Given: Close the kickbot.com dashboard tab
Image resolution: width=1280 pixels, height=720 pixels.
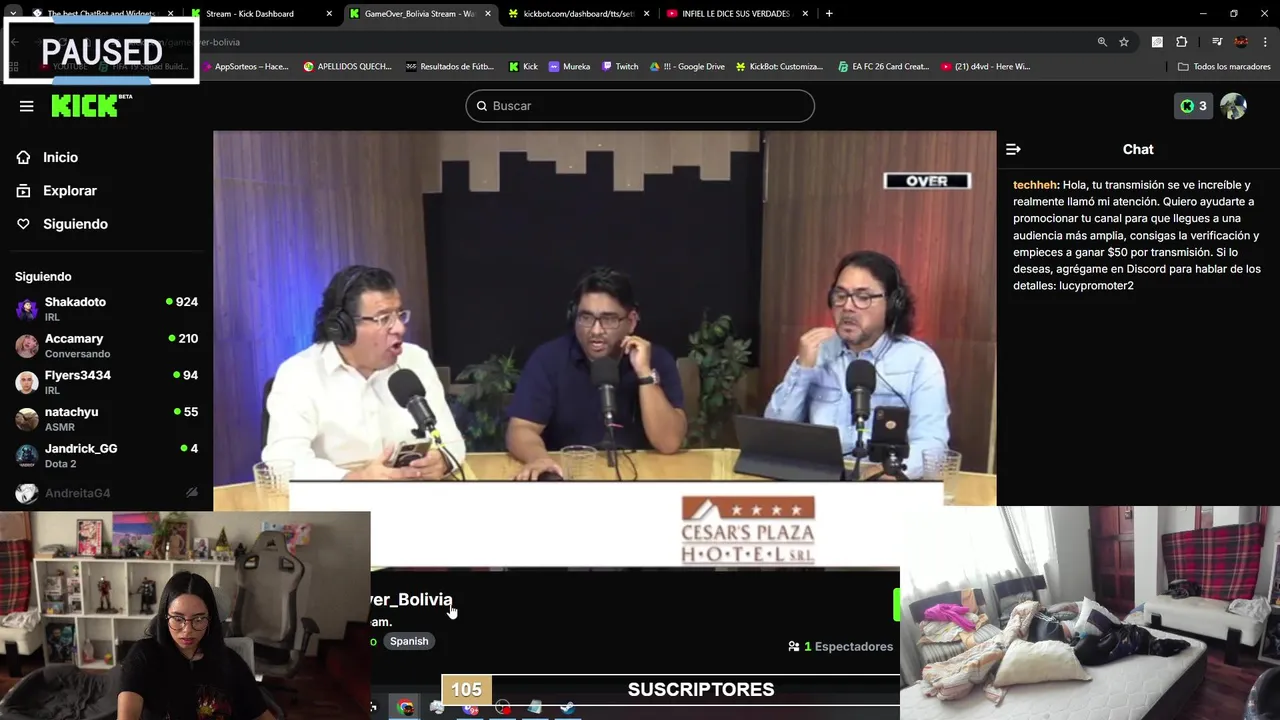Looking at the screenshot, I should [646, 14].
